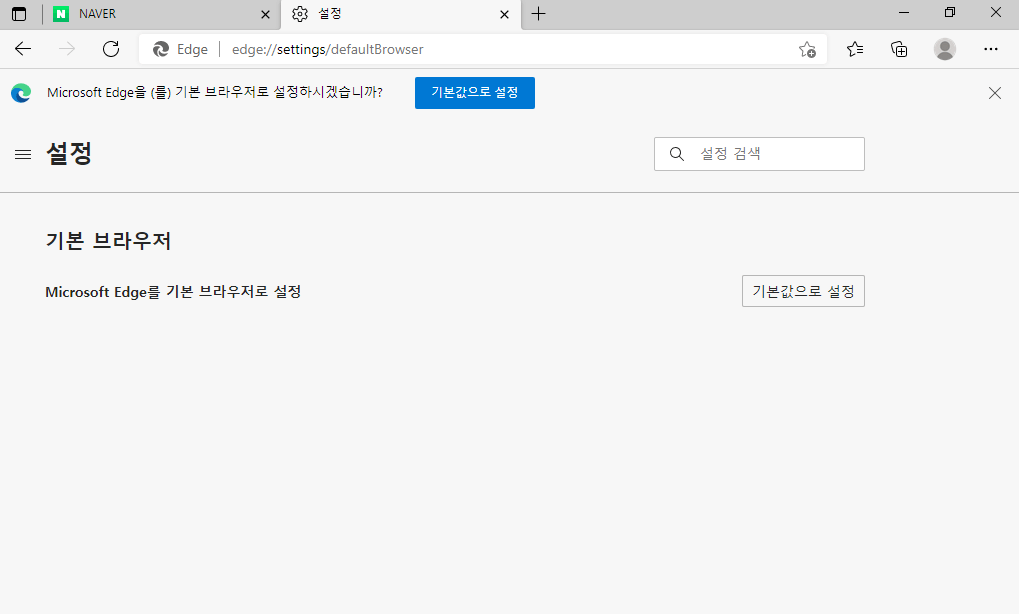The height and width of the screenshot is (614, 1019).
Task: Close the 설정 settings tab
Action: pos(504,14)
